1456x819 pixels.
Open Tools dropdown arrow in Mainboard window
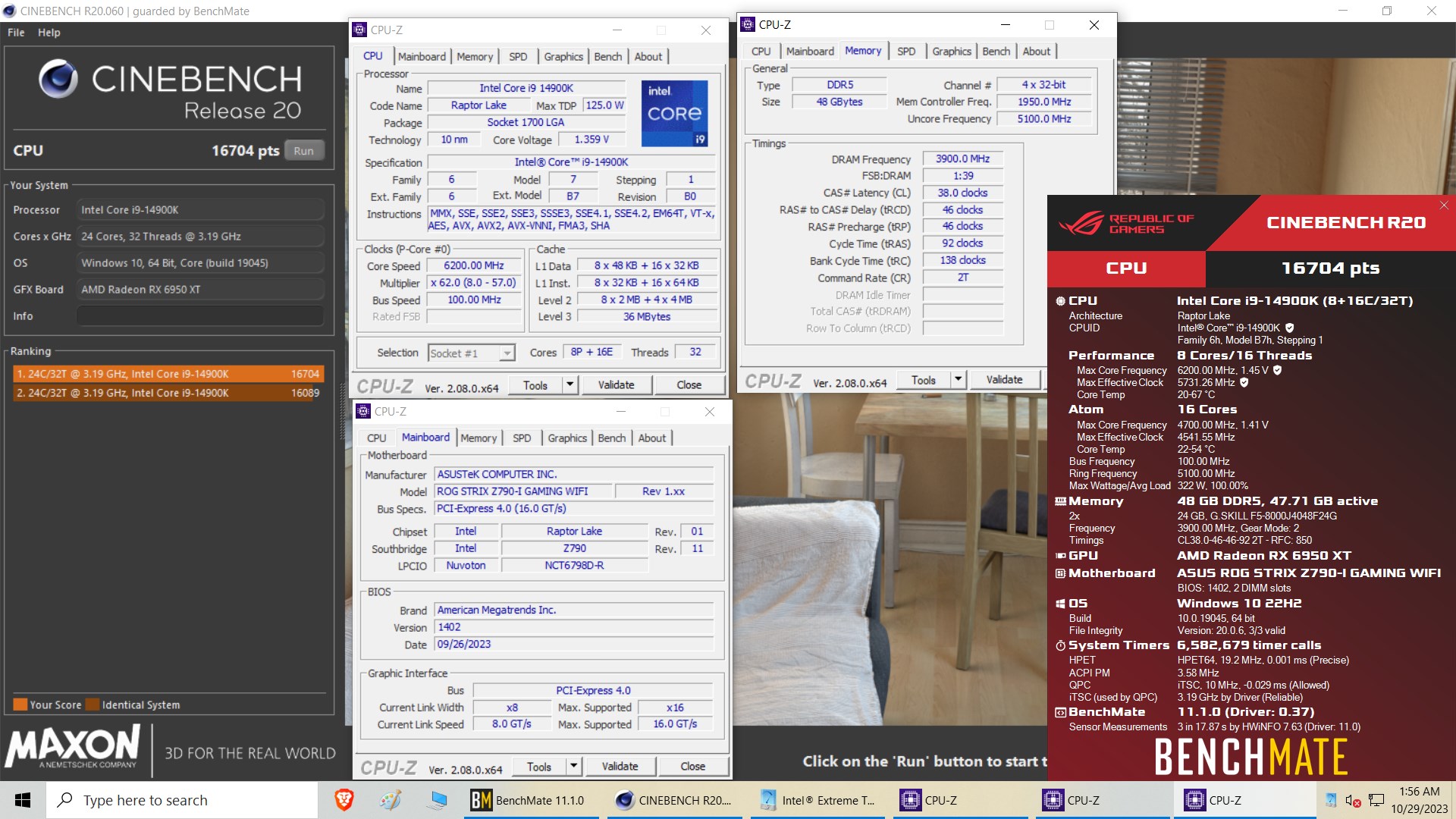pyautogui.click(x=574, y=767)
